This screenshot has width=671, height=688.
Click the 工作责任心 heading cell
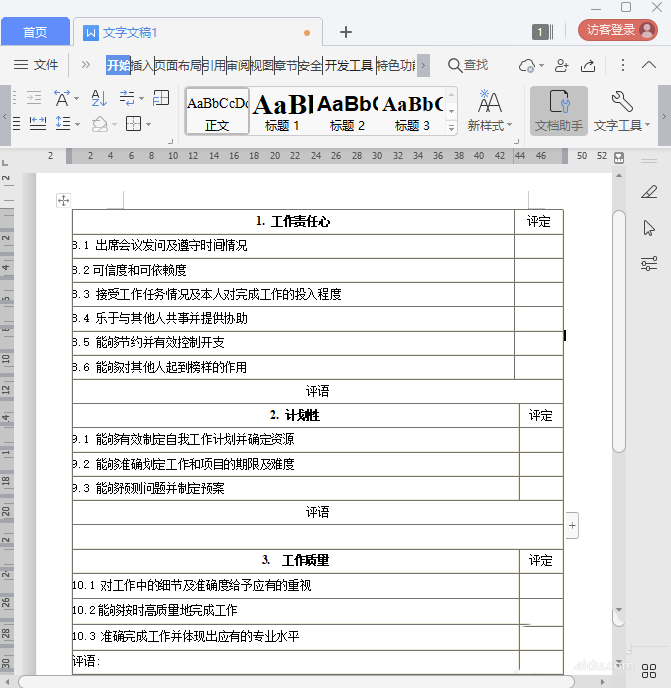(293, 222)
